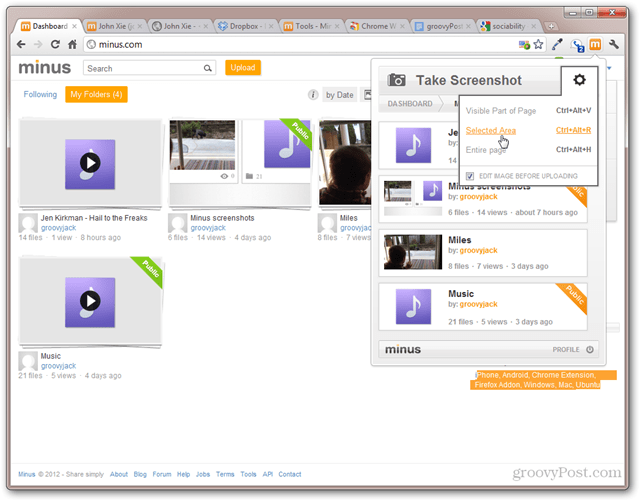Screen dimensions: 640x501
Task: Choose Entire page screenshot option
Action: click(486, 150)
